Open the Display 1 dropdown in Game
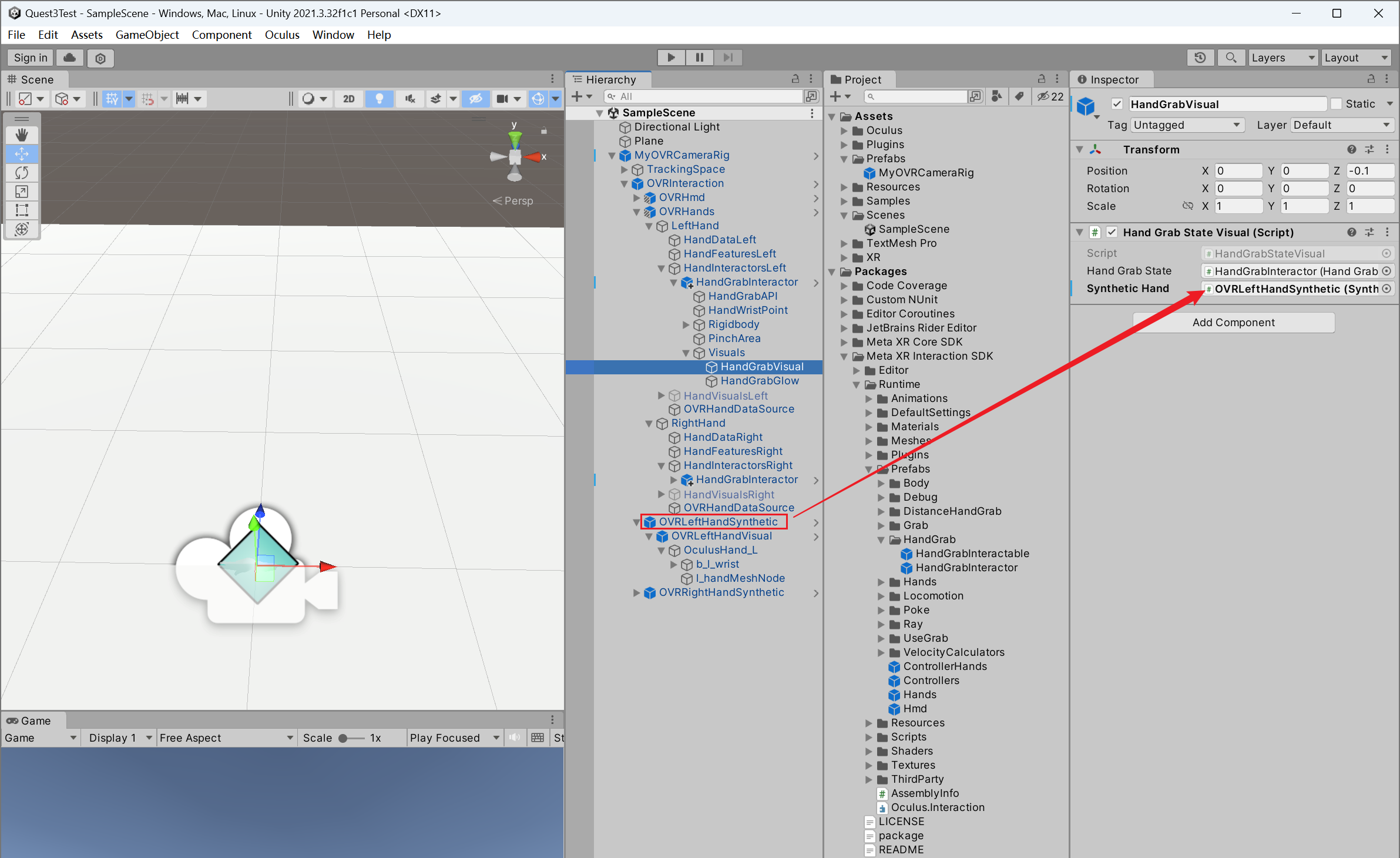 tap(120, 738)
